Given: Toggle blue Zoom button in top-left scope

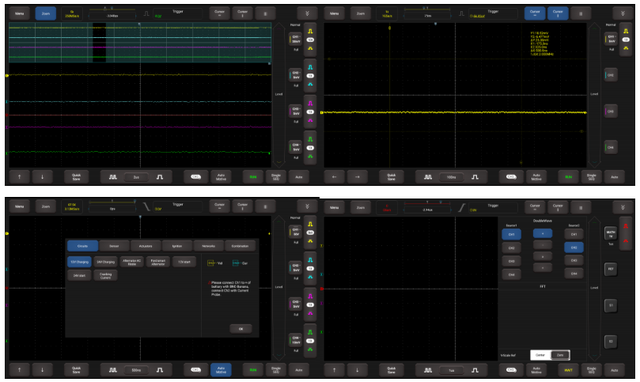Looking at the screenshot, I should click(x=46, y=13).
